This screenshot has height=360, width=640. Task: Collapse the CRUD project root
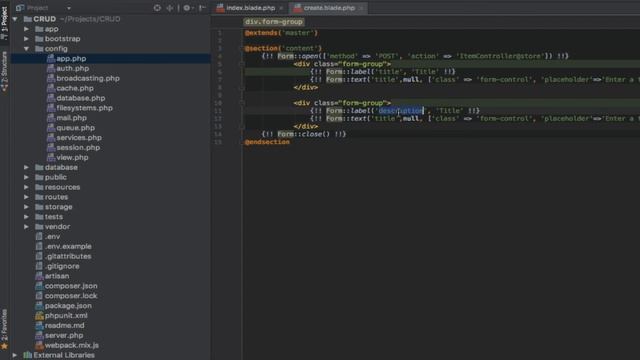coord(15,19)
